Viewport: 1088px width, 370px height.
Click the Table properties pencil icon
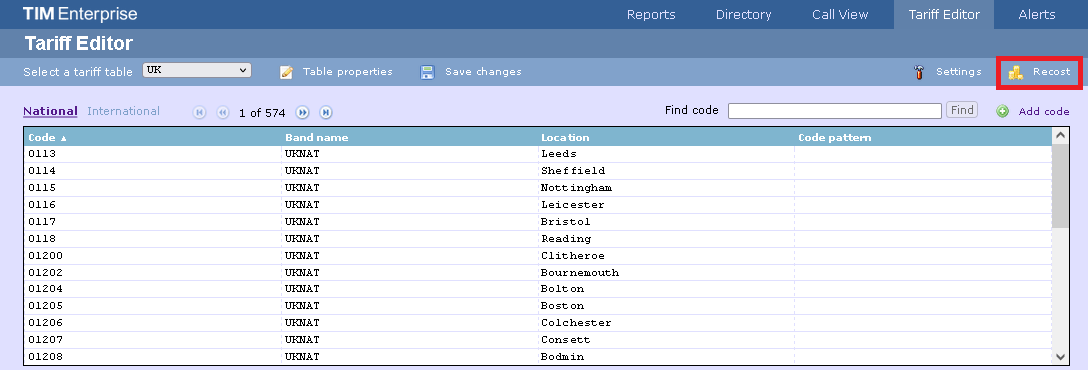click(287, 72)
